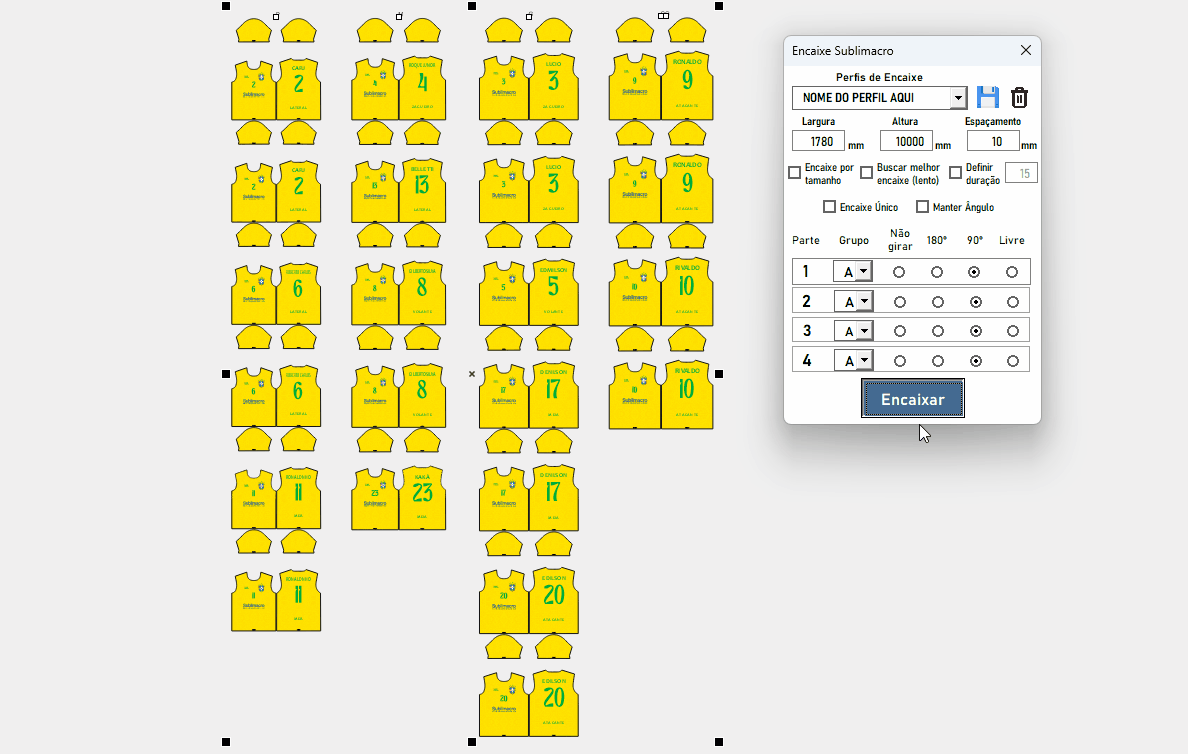Image resolution: width=1188 pixels, height=754 pixels.
Task: Click the Altura field showing 10000
Action: point(906,141)
